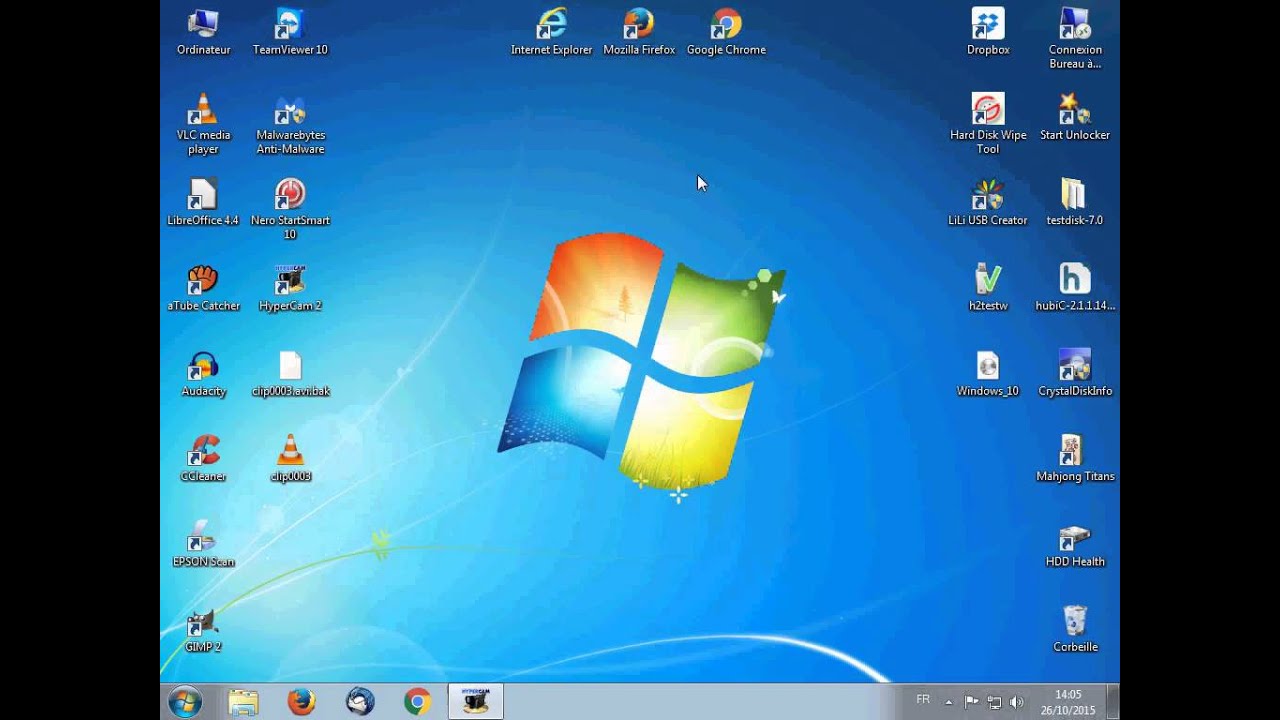Select the clip0003 VLC video file
This screenshot has width=1280, height=720.
tap(290, 459)
